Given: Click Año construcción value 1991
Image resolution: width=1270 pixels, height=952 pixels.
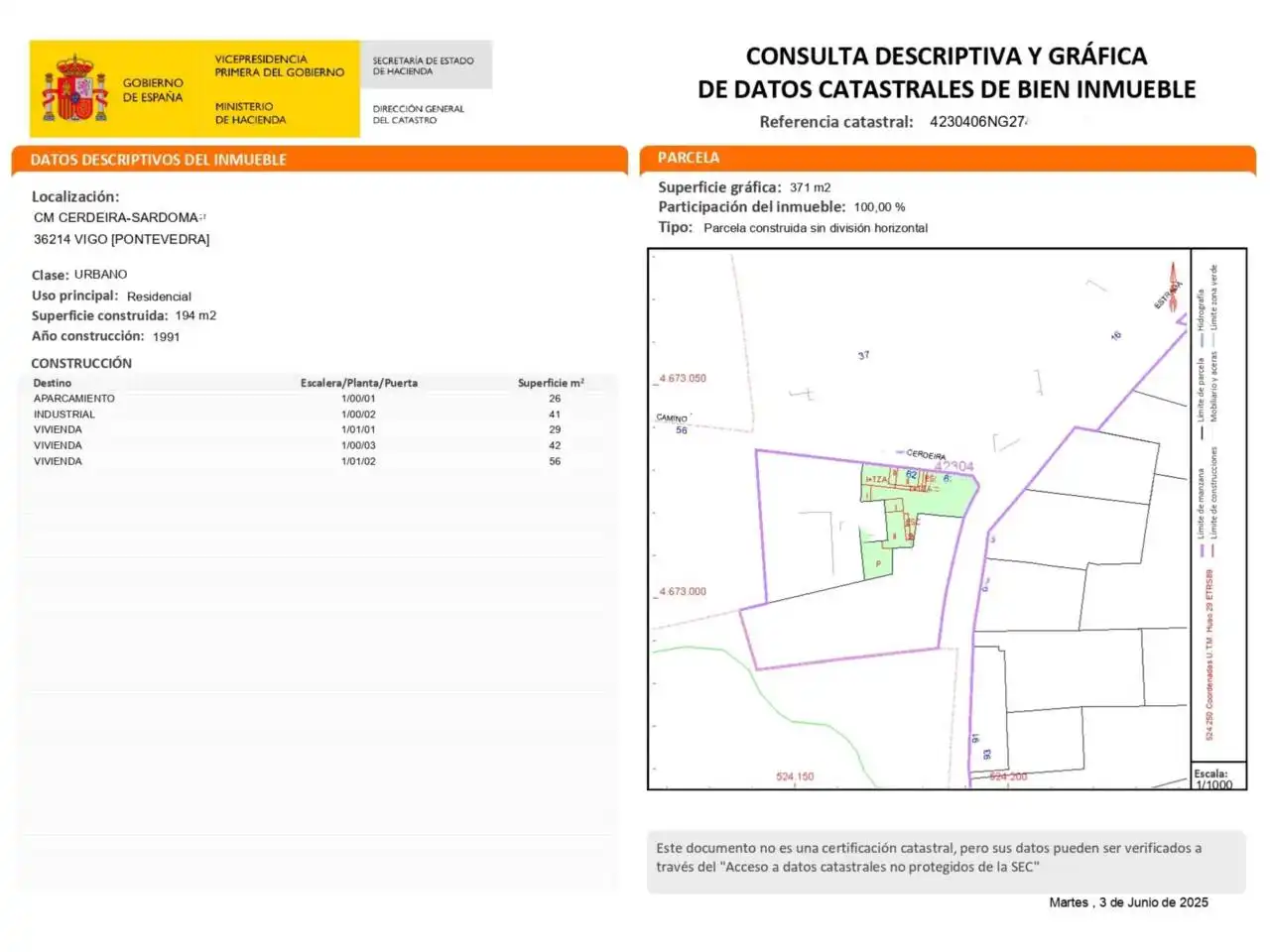Looking at the screenshot, I should (166, 337).
